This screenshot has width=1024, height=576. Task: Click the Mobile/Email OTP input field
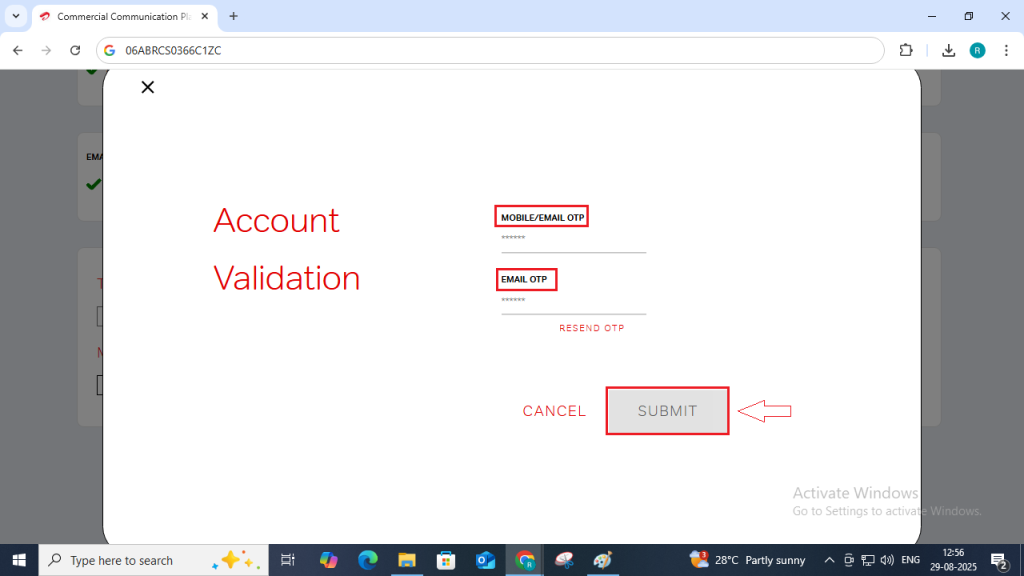pos(573,240)
